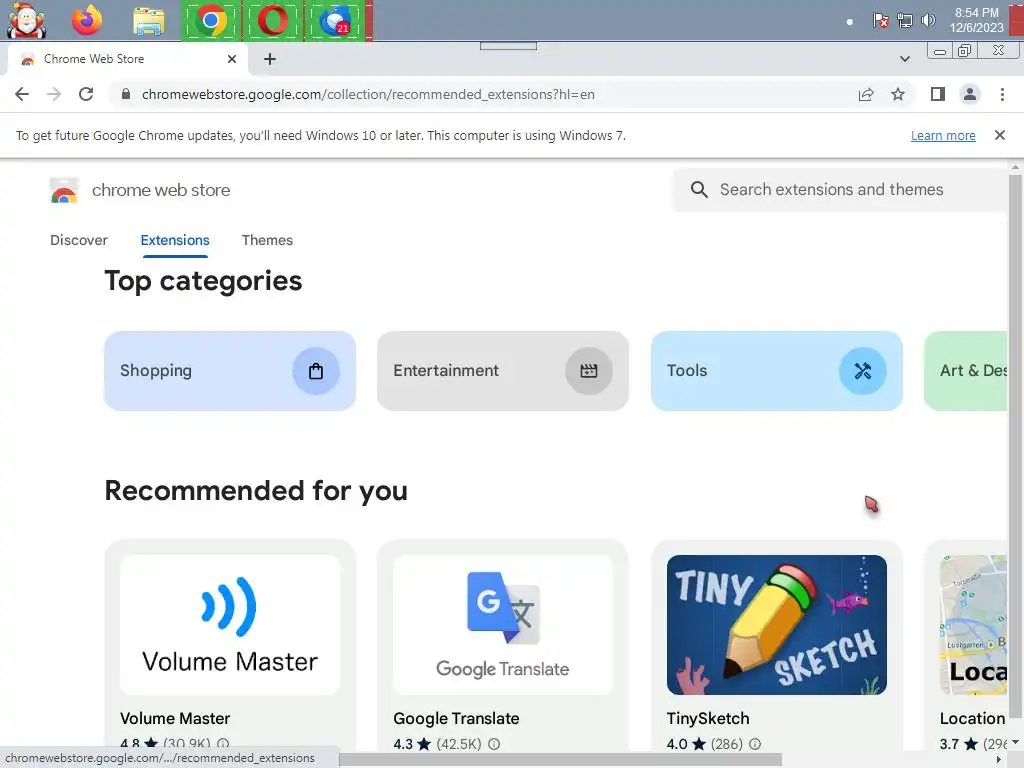Screen dimensions: 1024x768
Task: Click the Volume Master extension title
Action: (x=175, y=718)
